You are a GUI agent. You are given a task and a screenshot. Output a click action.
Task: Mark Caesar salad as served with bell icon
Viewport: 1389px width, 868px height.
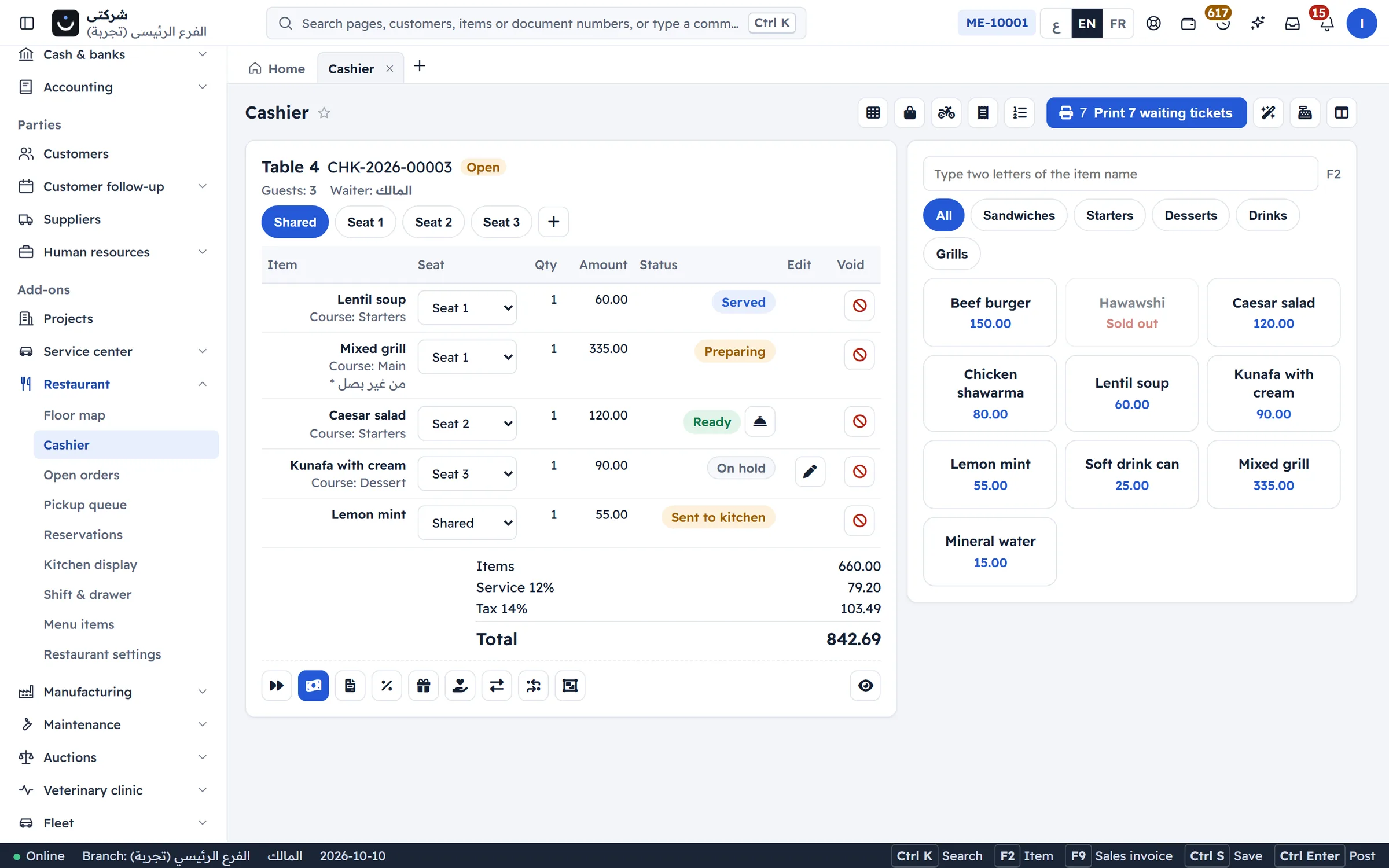[x=760, y=422]
